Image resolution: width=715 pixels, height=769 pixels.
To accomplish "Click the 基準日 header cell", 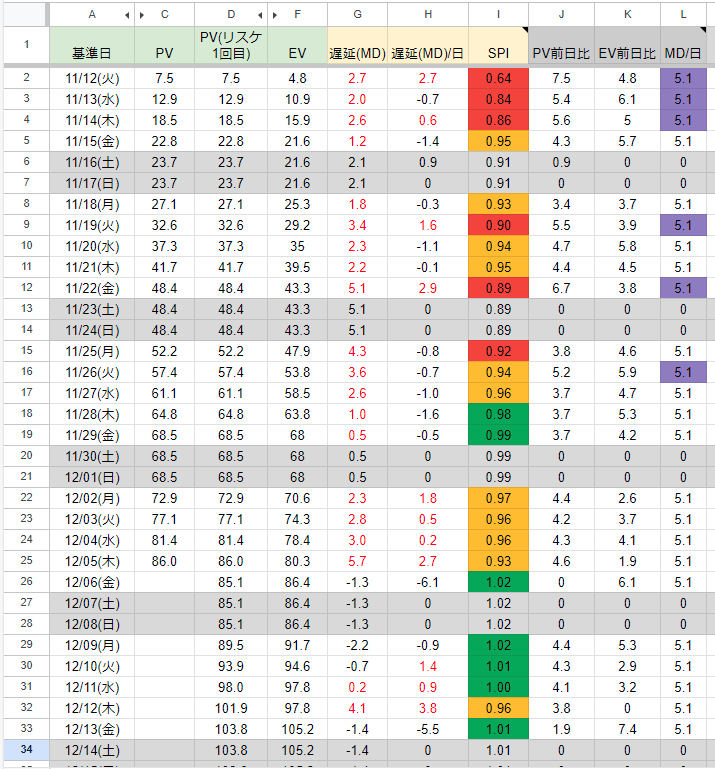I will (x=92, y=45).
